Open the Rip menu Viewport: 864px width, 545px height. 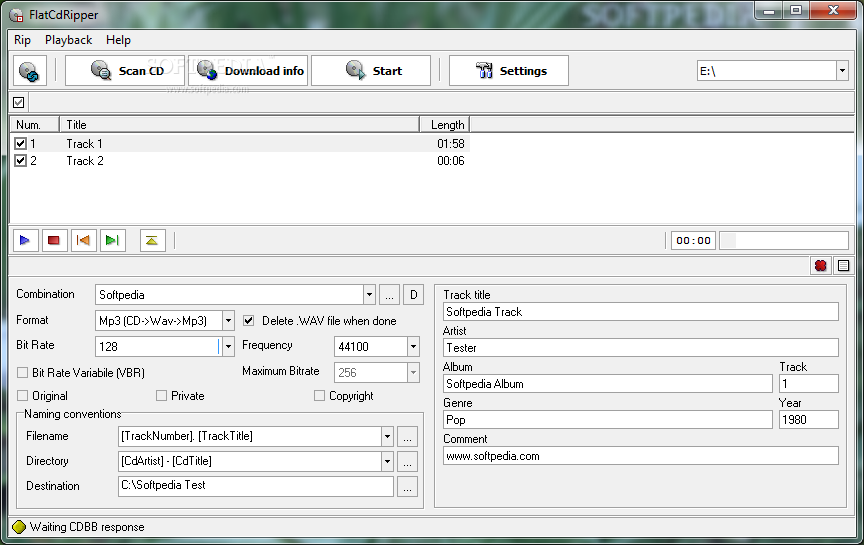23,40
